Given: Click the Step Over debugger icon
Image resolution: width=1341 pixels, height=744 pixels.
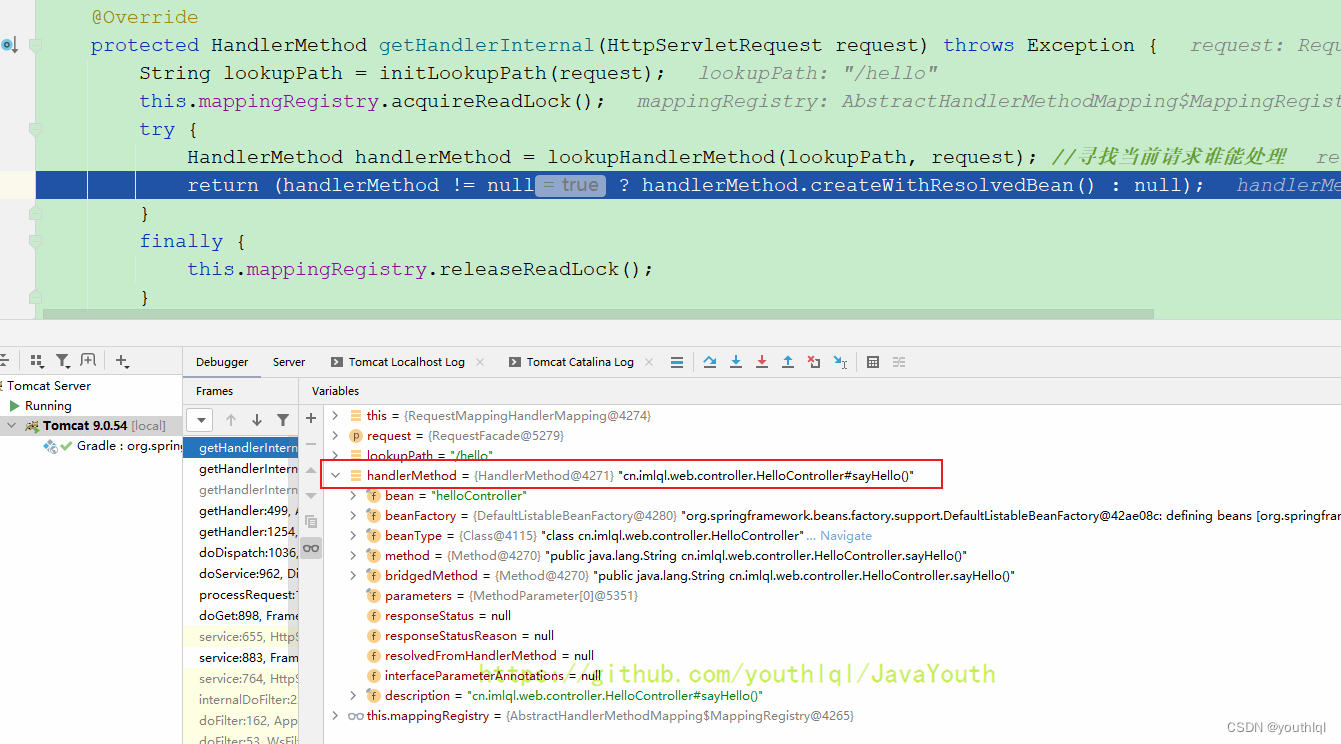Looking at the screenshot, I should point(710,362).
